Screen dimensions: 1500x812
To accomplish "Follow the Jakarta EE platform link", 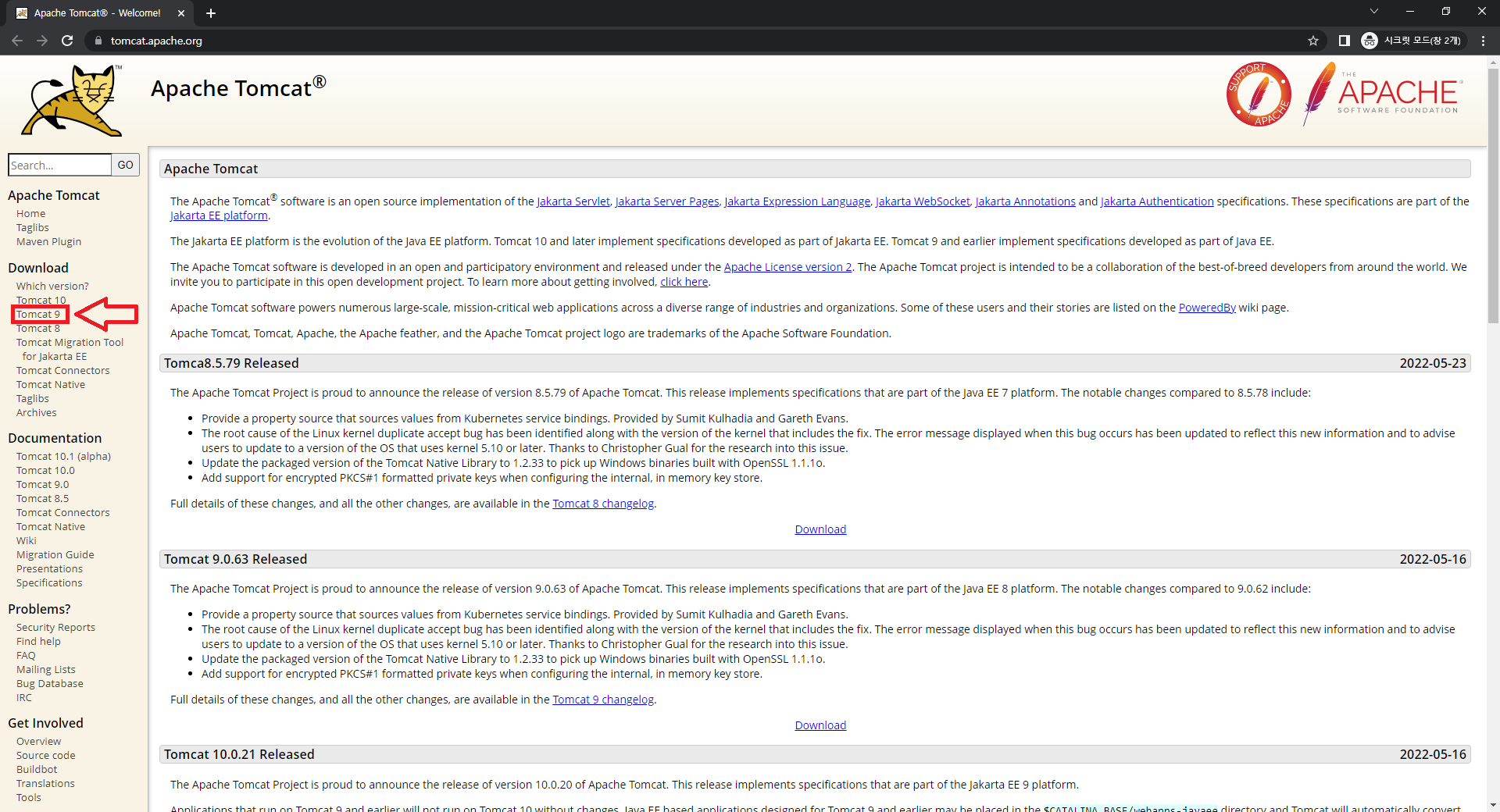I will pyautogui.click(x=219, y=215).
